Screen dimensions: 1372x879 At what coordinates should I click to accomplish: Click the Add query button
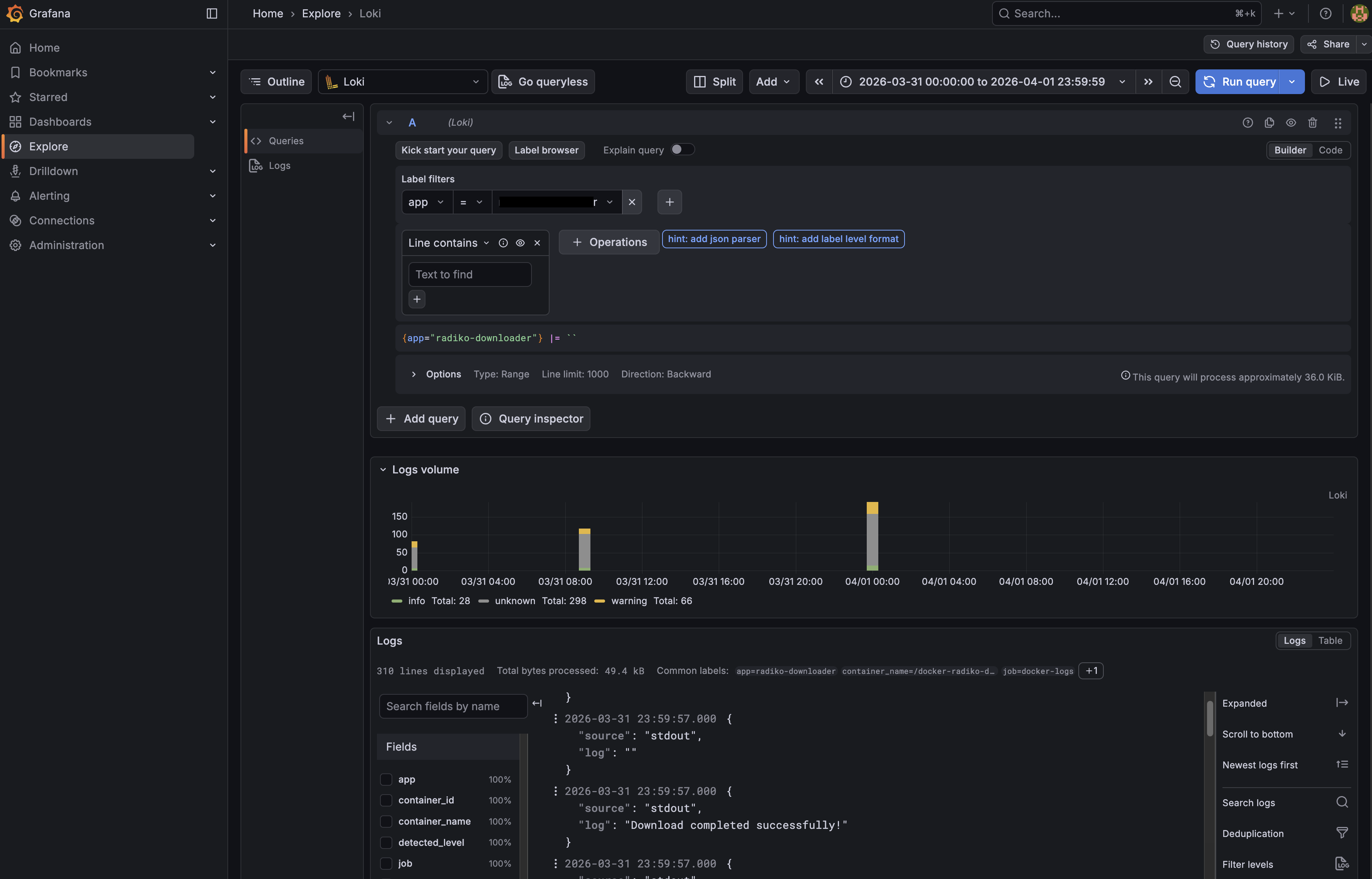click(x=421, y=419)
